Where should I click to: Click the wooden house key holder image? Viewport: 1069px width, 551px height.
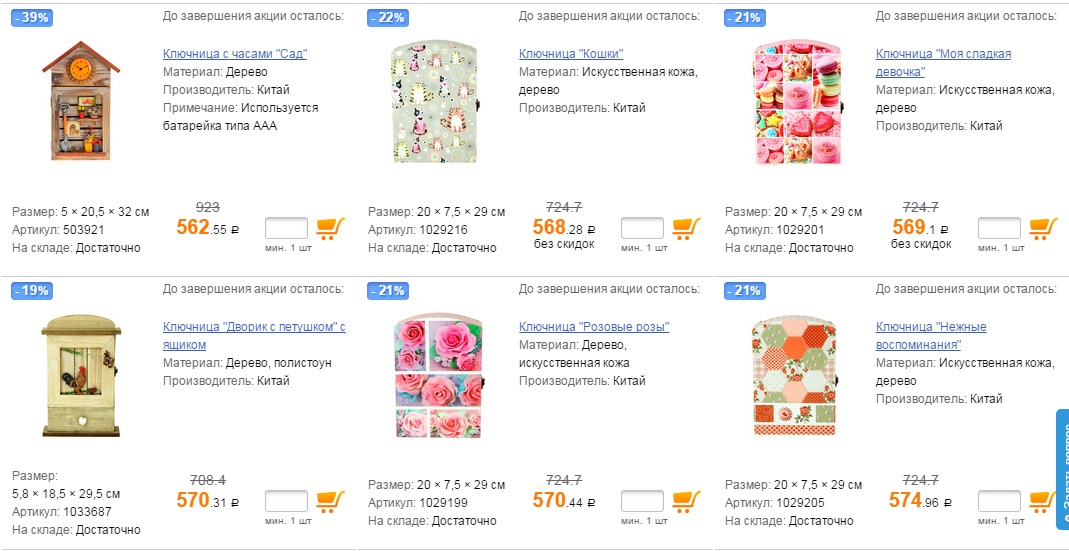[x=81, y=101]
